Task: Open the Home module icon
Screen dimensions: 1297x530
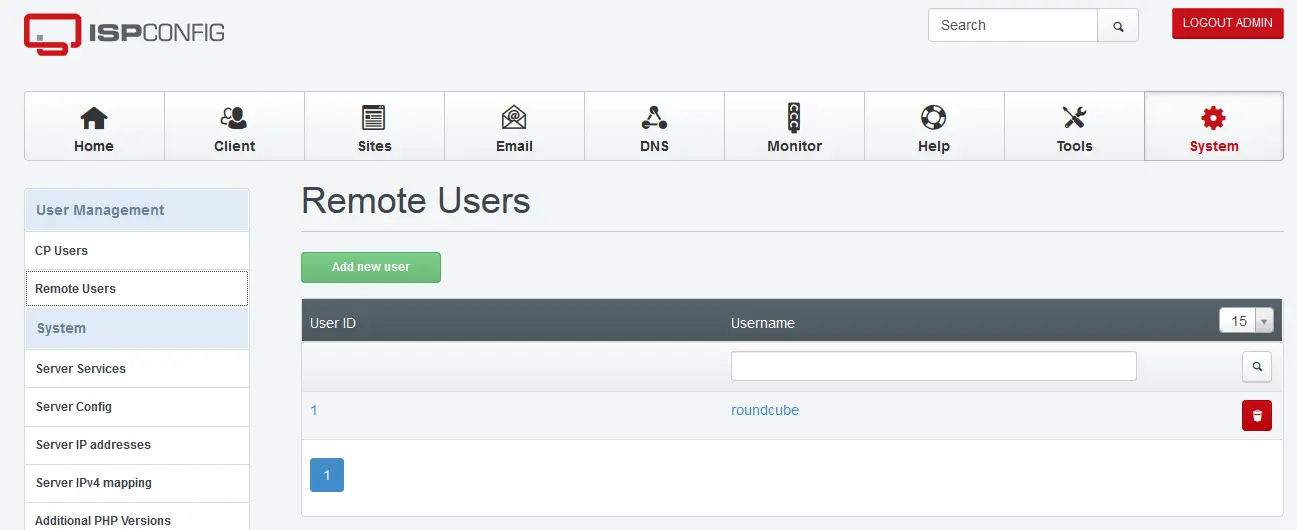Action: (x=94, y=118)
